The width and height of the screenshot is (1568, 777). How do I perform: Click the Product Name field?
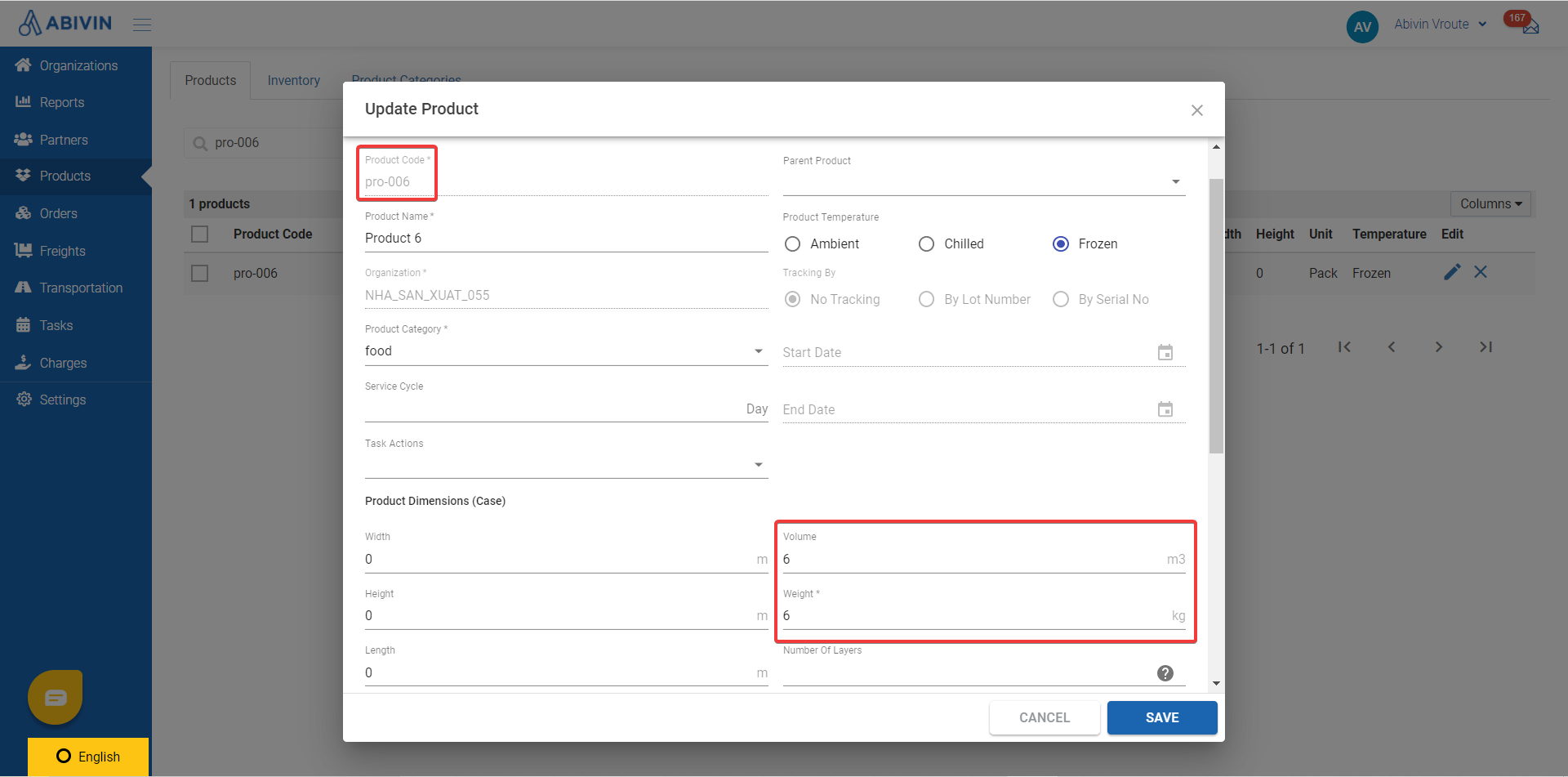[x=566, y=238]
